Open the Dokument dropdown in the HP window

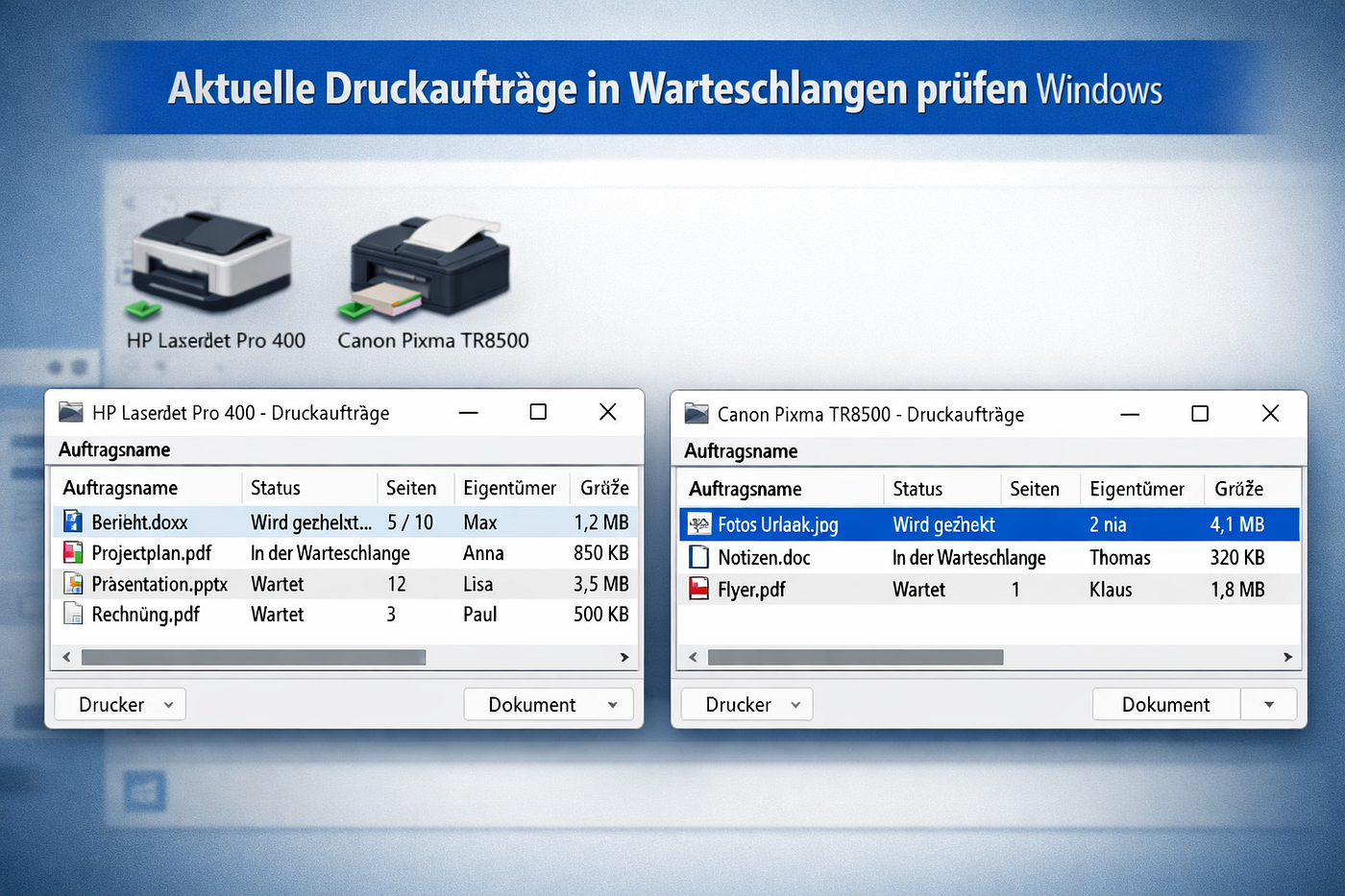pyautogui.click(x=549, y=705)
